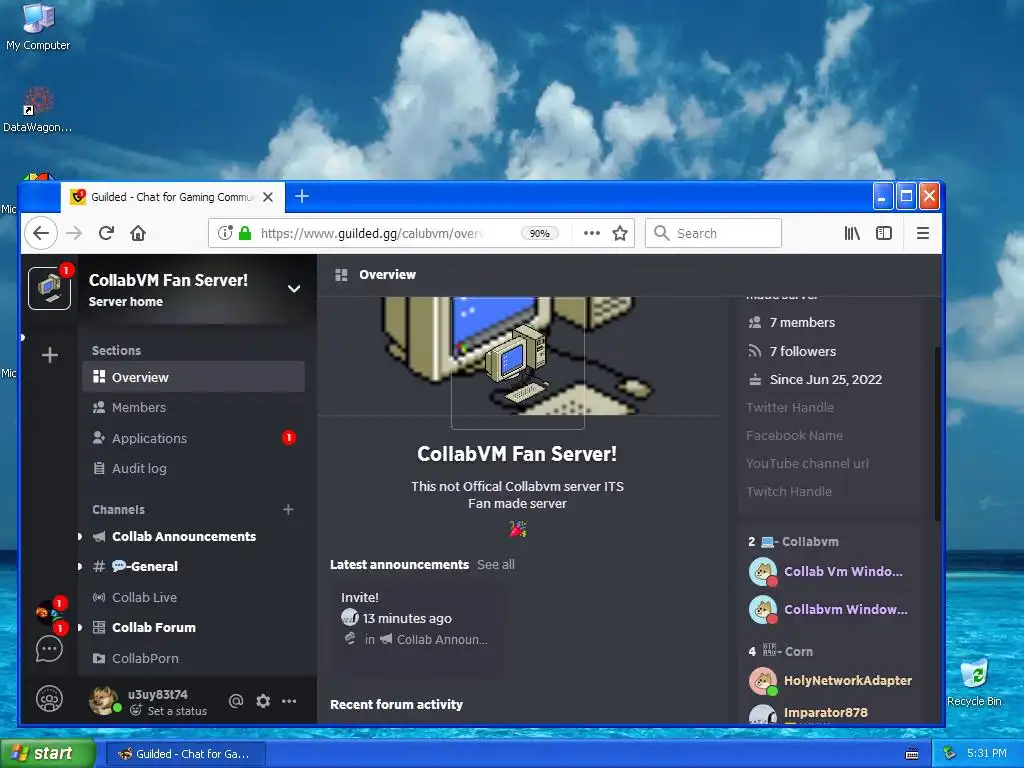Click the Twitter Handle field
Image resolution: width=1024 pixels, height=768 pixels.
point(790,408)
